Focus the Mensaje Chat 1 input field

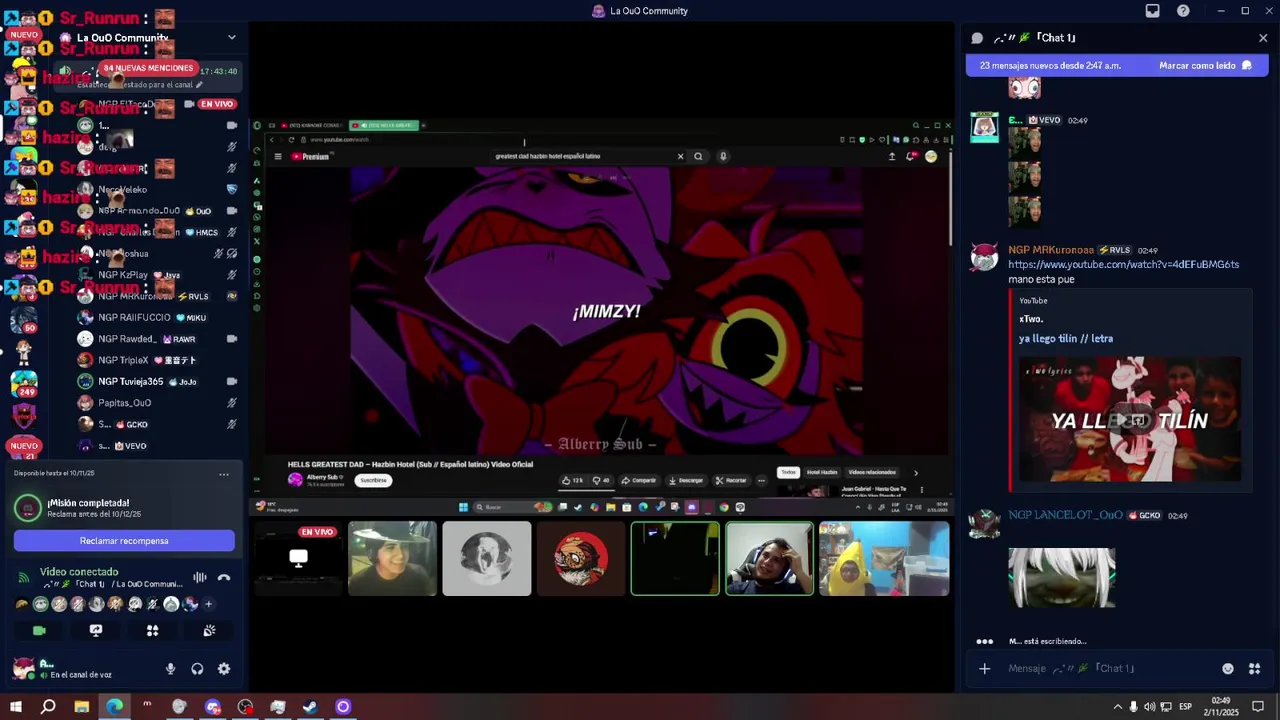[1110, 669]
